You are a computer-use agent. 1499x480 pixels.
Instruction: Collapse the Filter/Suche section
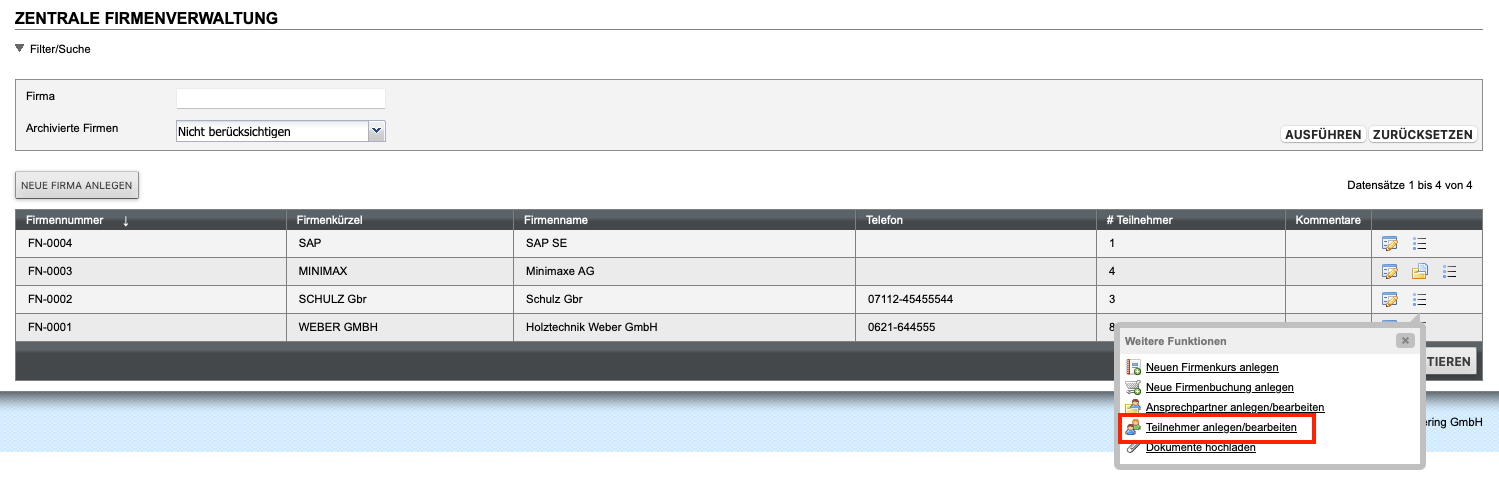click(20, 48)
